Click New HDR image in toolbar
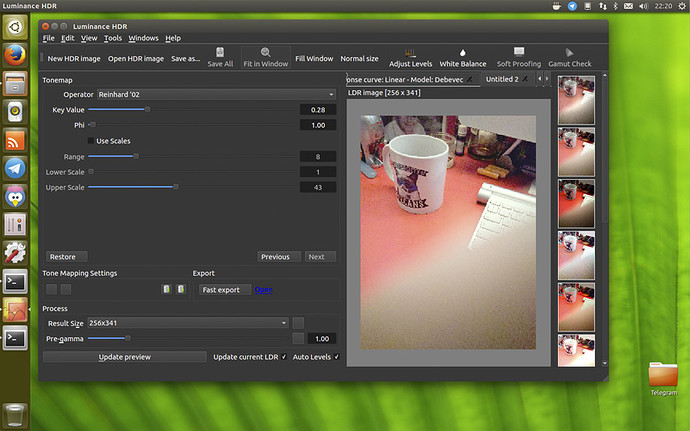Image resolution: width=690 pixels, height=431 pixels. [x=74, y=59]
